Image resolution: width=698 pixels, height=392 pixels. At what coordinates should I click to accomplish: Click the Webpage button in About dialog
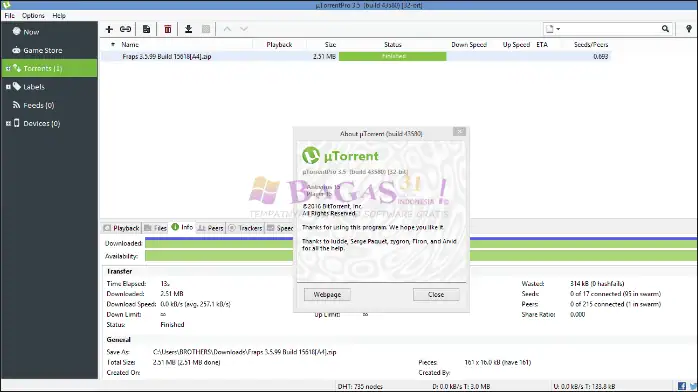coord(327,295)
